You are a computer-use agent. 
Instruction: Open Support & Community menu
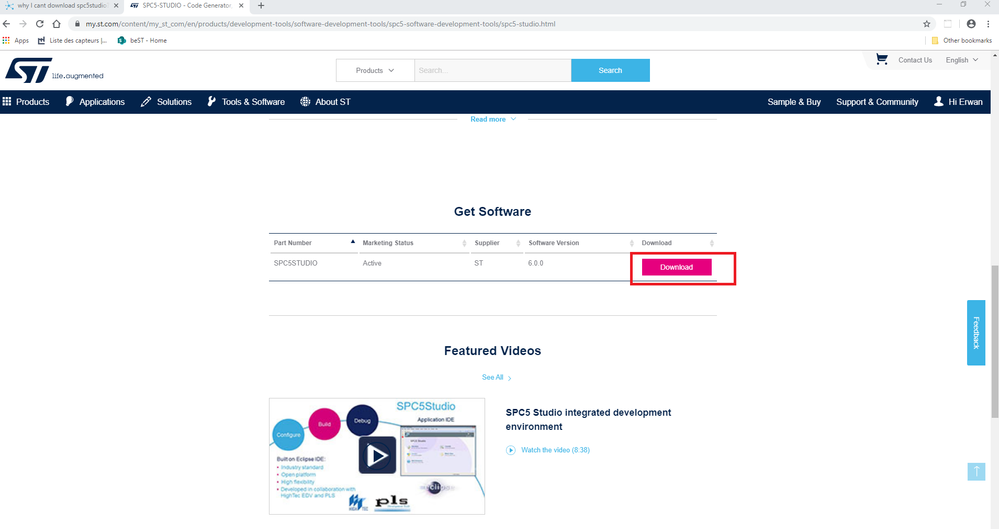pos(877,102)
